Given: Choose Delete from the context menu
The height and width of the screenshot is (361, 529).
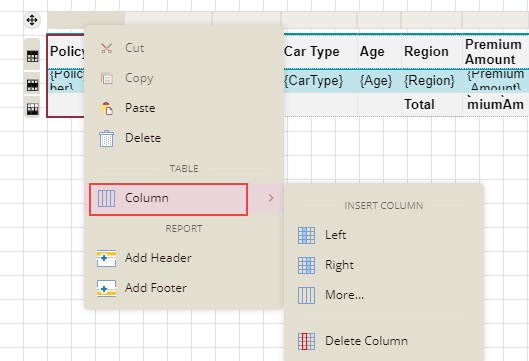Looking at the screenshot, I should [x=184, y=138].
